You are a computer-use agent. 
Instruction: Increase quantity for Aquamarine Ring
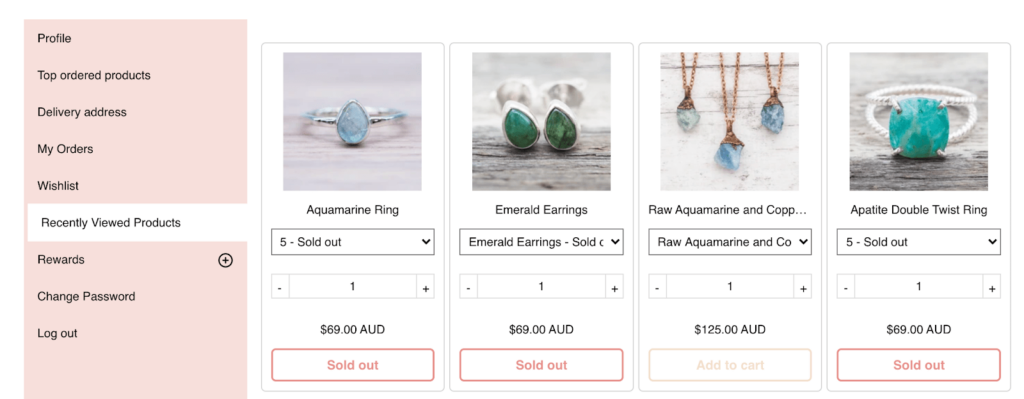425,287
